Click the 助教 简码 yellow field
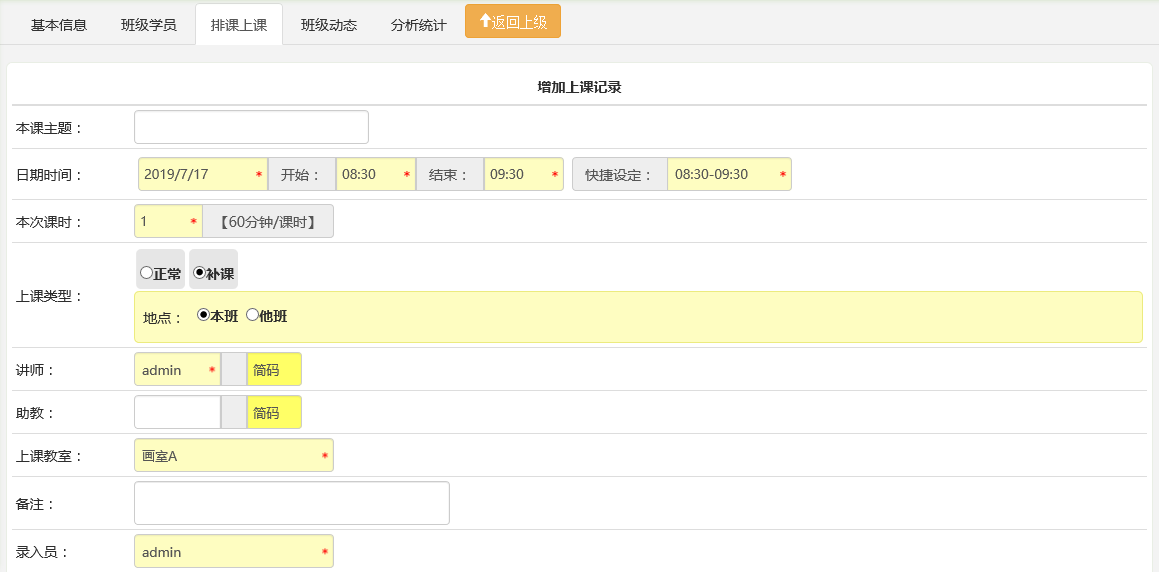 274,412
